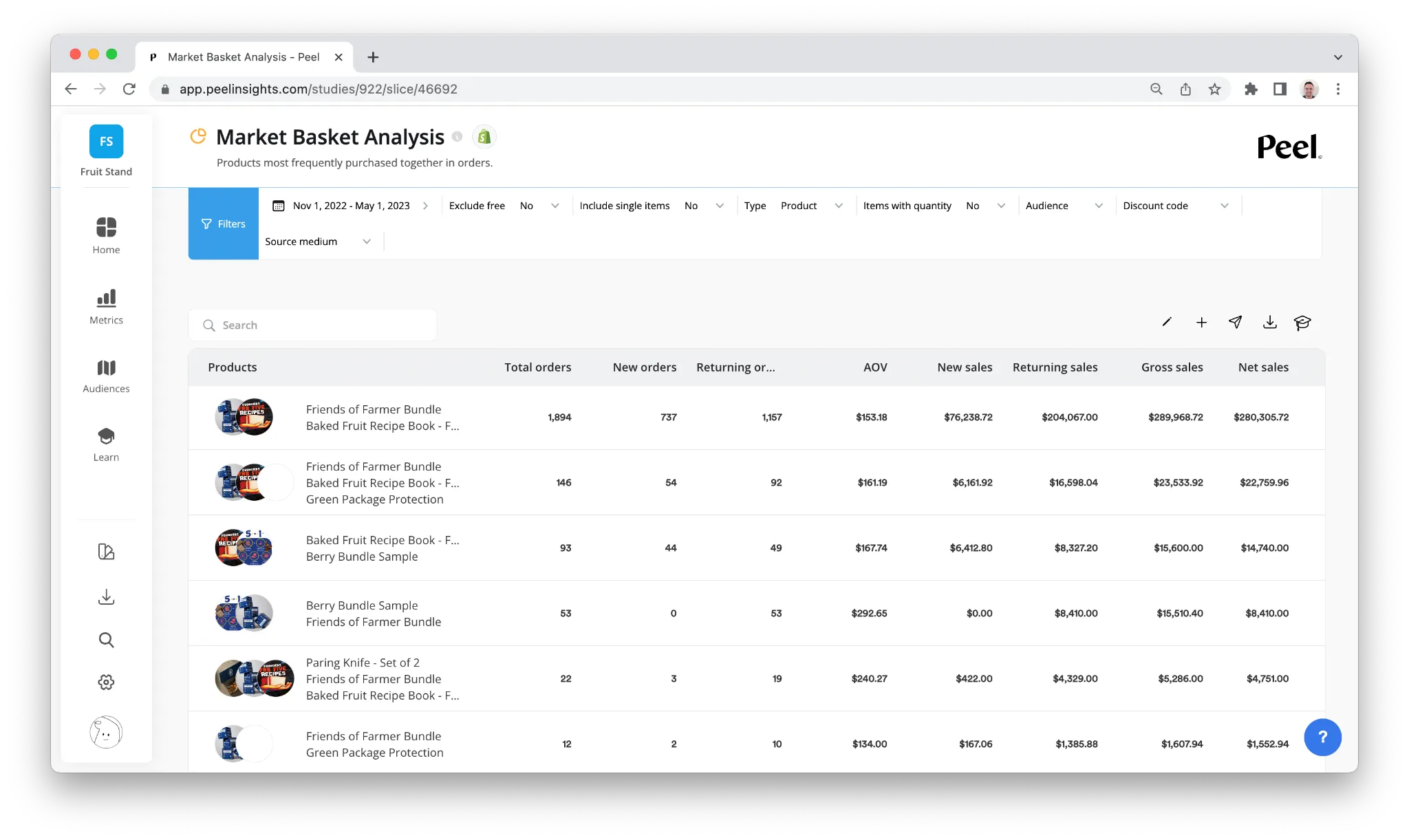The width and height of the screenshot is (1409, 840).
Task: Open Audiences in the sidebar
Action: 106,376
